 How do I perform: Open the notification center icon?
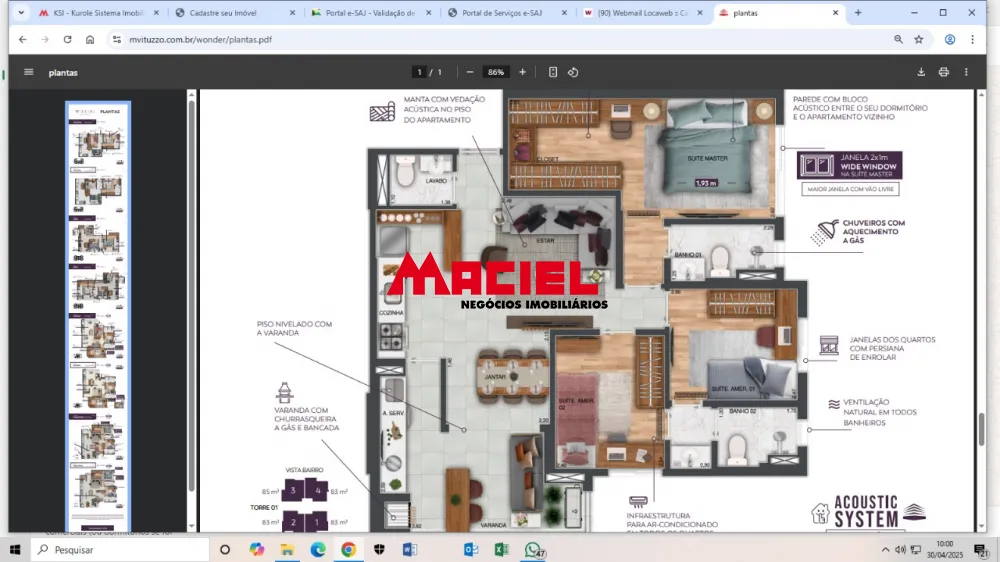pos(981,549)
